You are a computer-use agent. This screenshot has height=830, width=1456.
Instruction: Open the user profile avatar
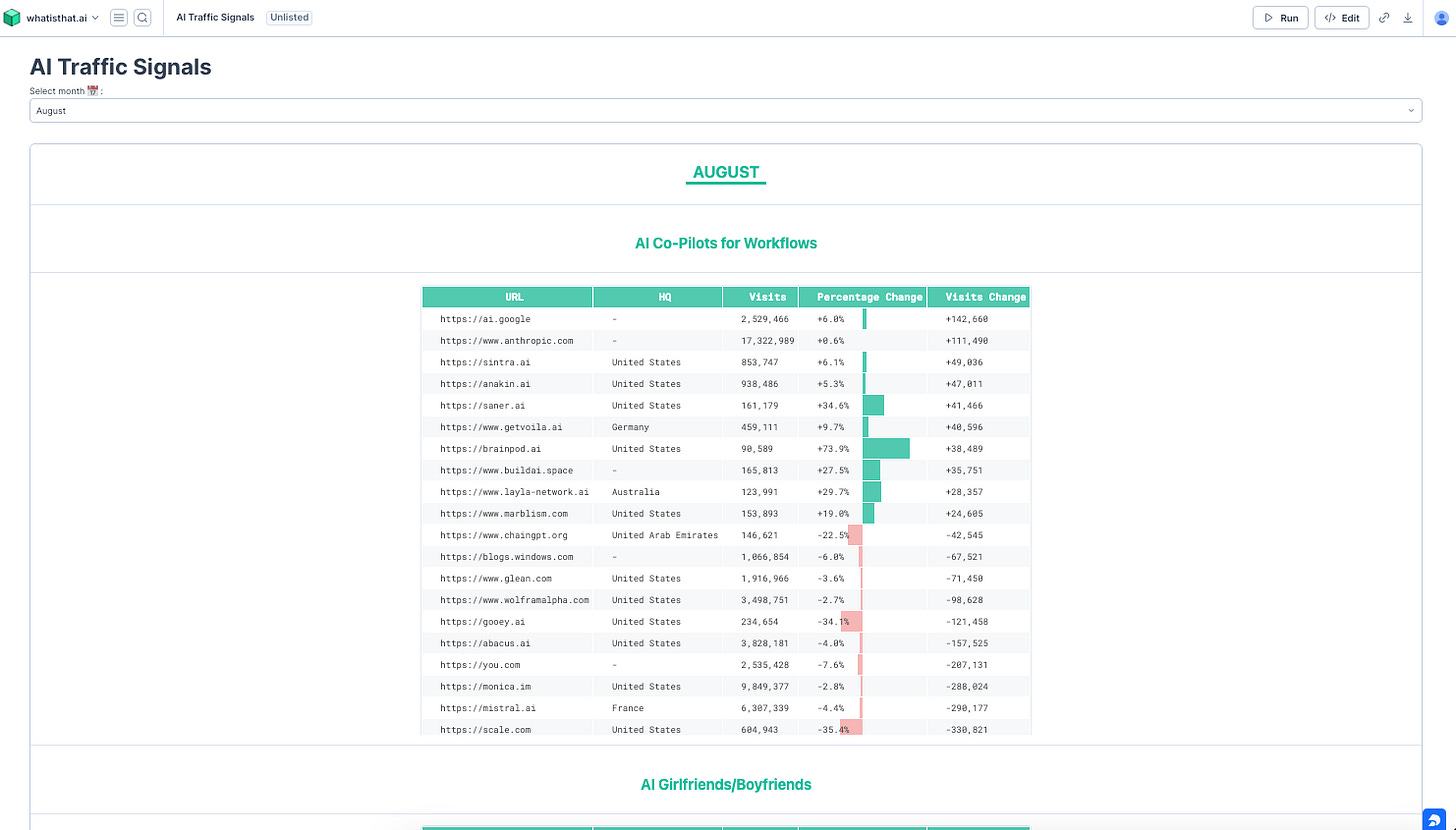(1441, 18)
